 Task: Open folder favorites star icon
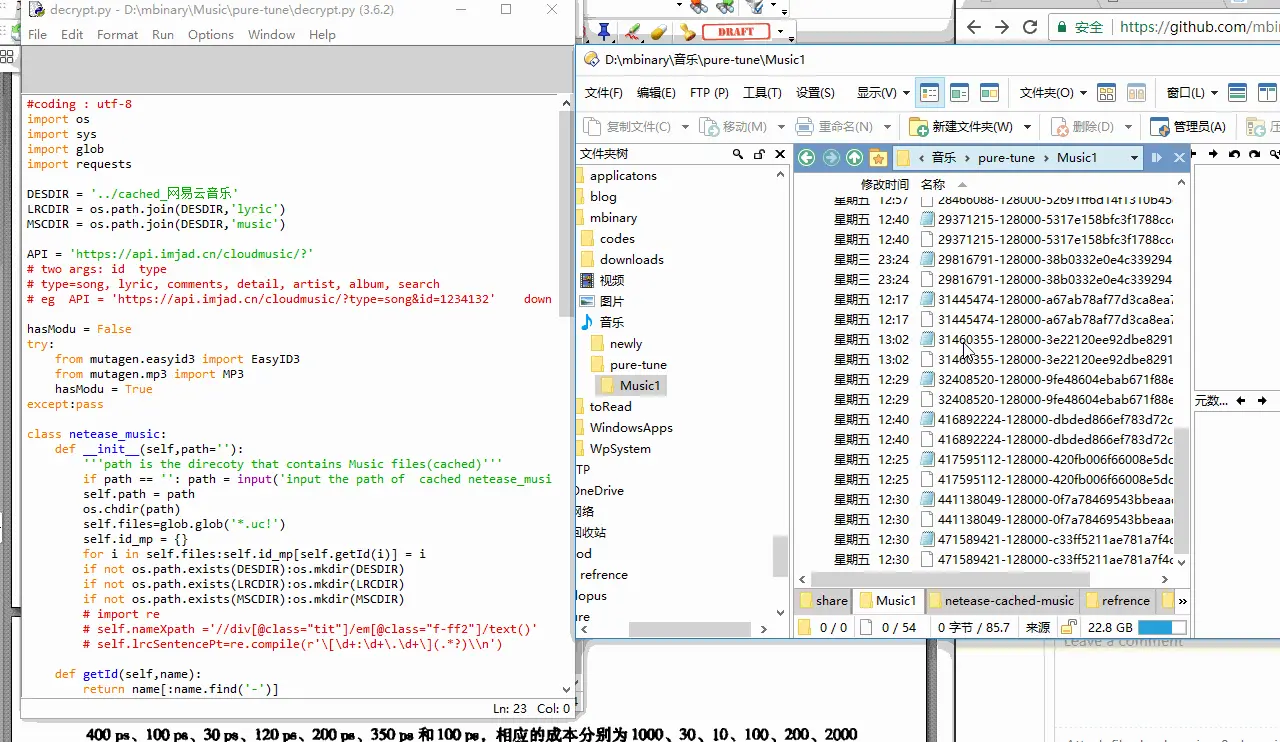[878, 157]
